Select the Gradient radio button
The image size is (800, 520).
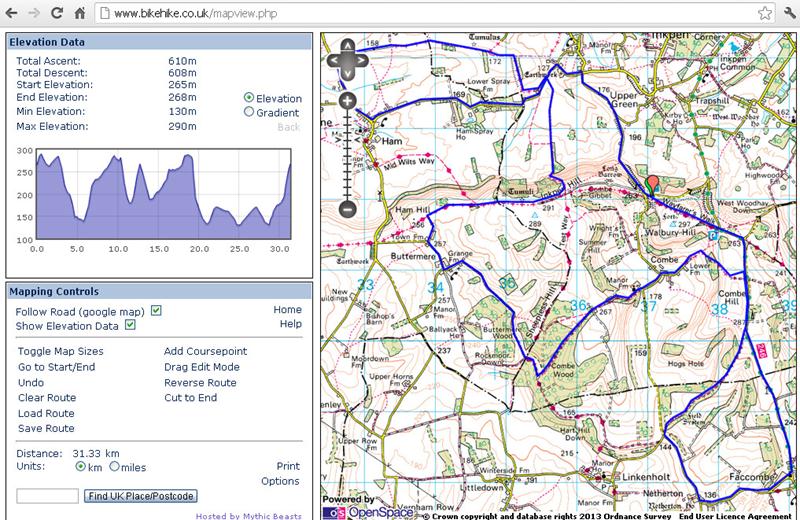[x=249, y=113]
